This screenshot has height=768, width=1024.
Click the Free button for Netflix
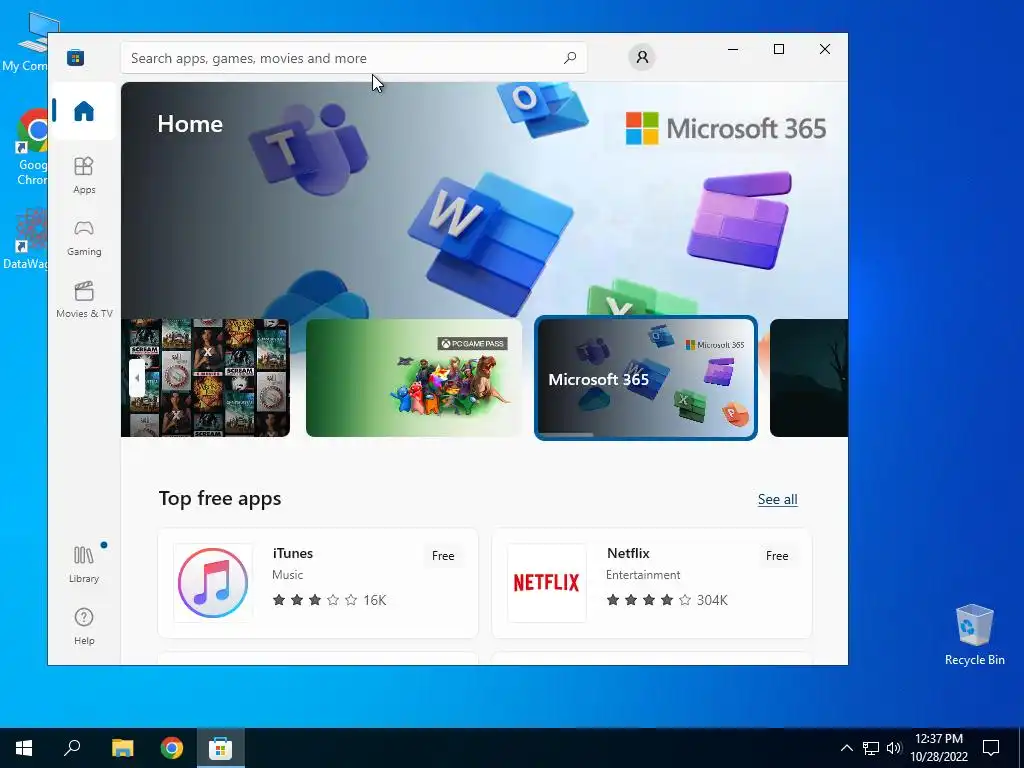(777, 556)
